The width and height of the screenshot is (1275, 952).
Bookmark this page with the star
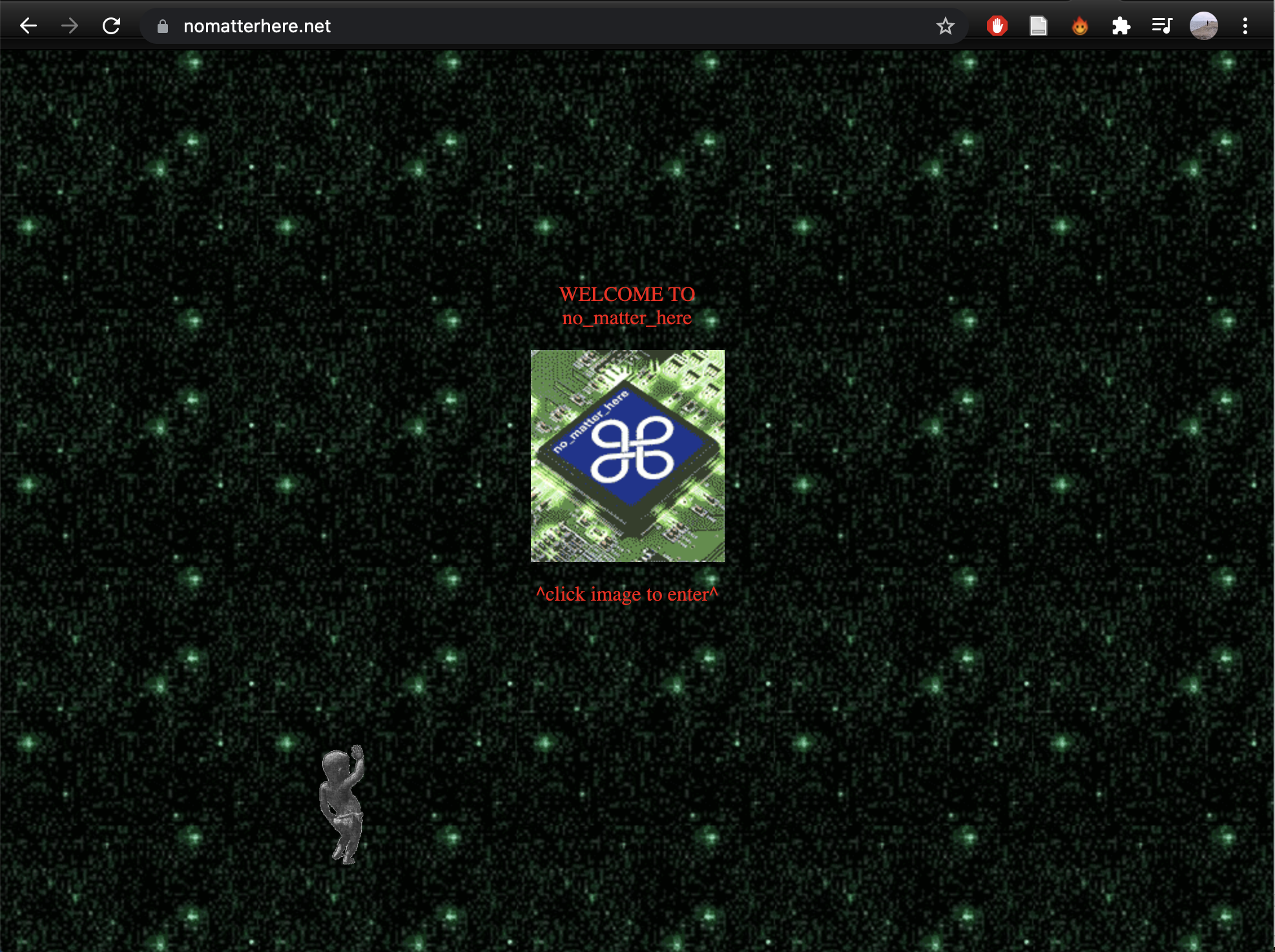pyautogui.click(x=945, y=26)
